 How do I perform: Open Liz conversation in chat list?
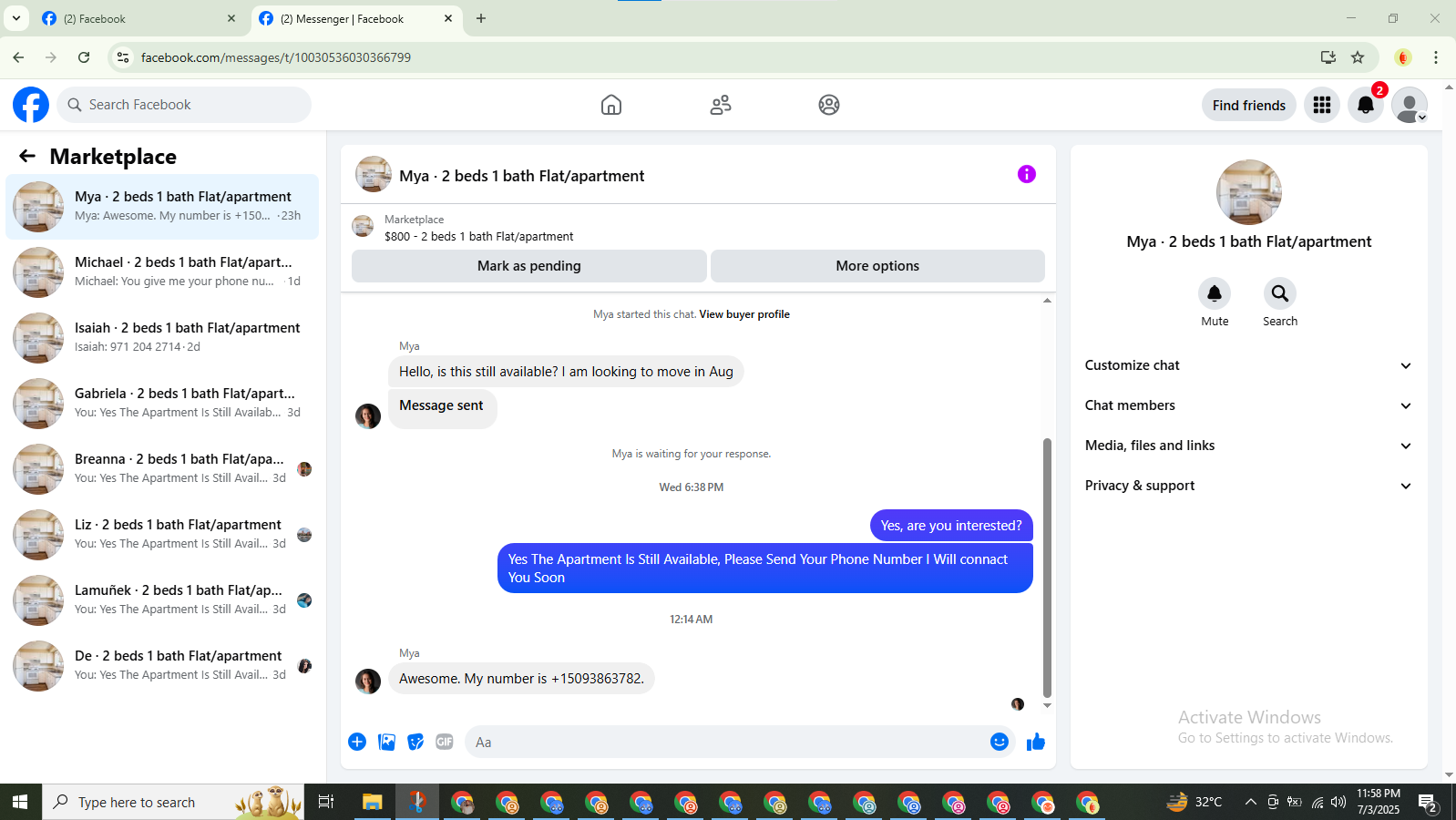[162, 535]
